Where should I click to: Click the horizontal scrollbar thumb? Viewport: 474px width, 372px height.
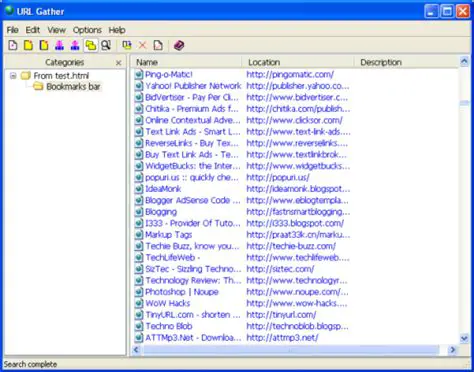pyautogui.click(x=291, y=350)
